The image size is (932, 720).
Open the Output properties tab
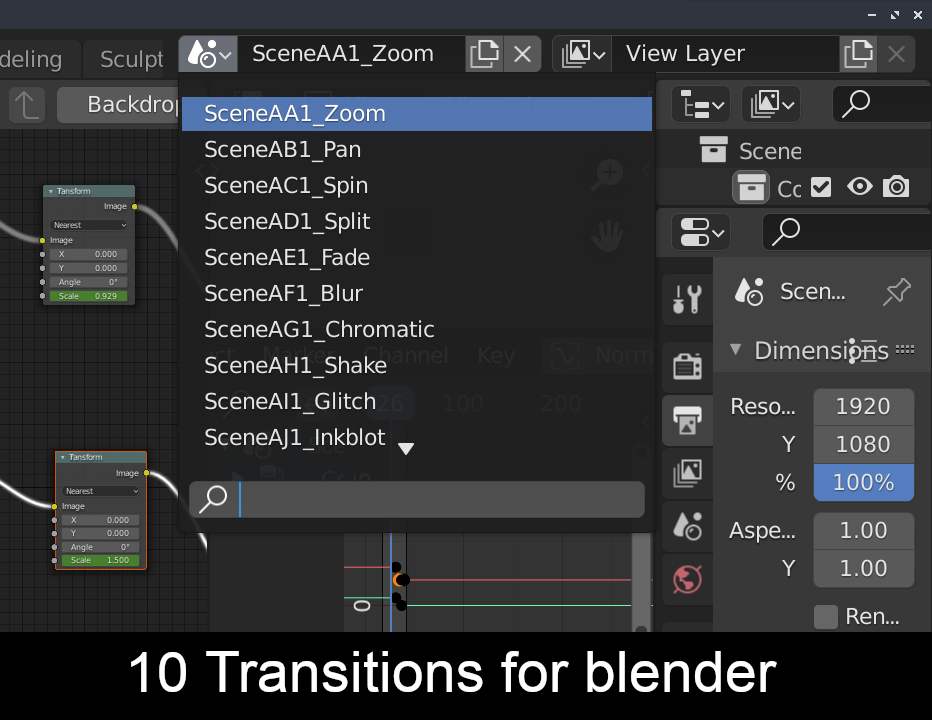click(688, 420)
